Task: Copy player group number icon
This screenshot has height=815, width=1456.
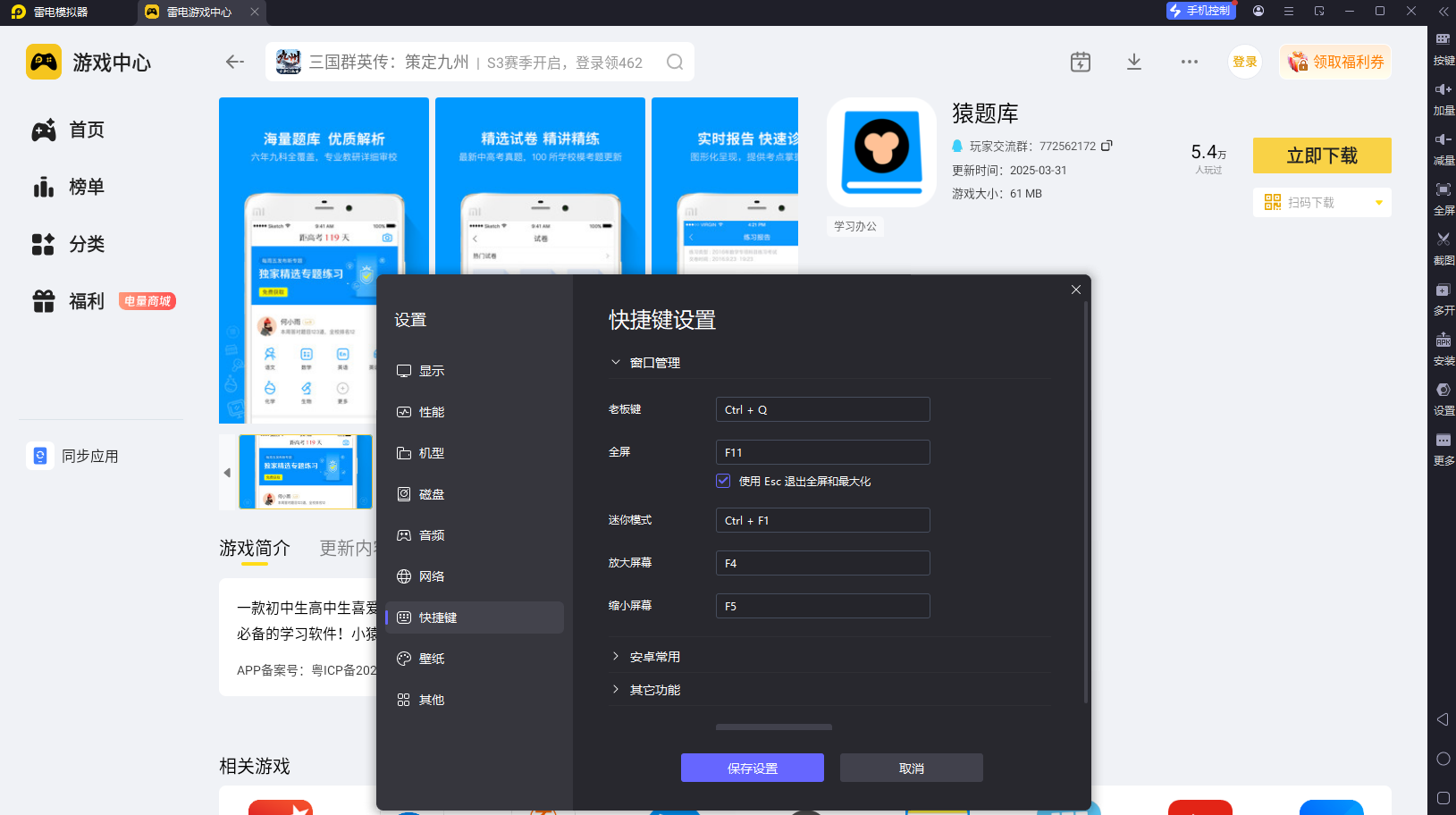Action: tap(1107, 146)
